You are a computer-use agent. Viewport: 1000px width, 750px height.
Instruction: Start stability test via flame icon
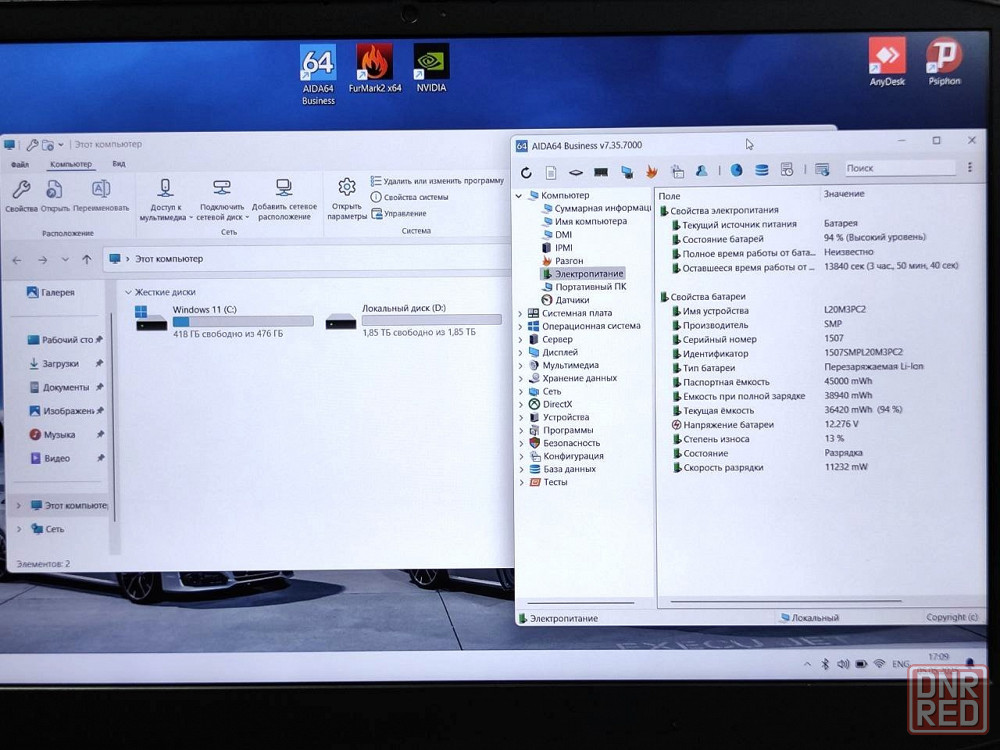point(651,171)
